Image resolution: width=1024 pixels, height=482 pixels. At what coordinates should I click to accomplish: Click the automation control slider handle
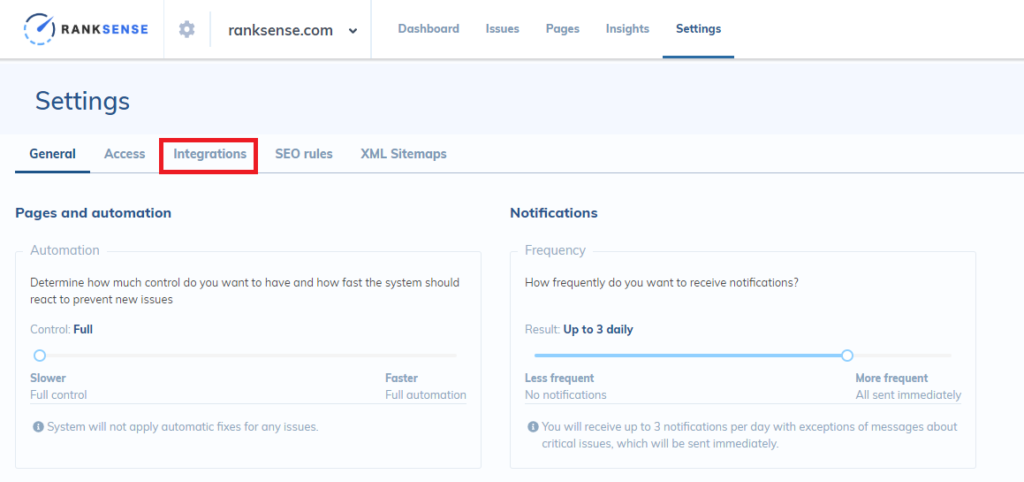tap(40, 355)
